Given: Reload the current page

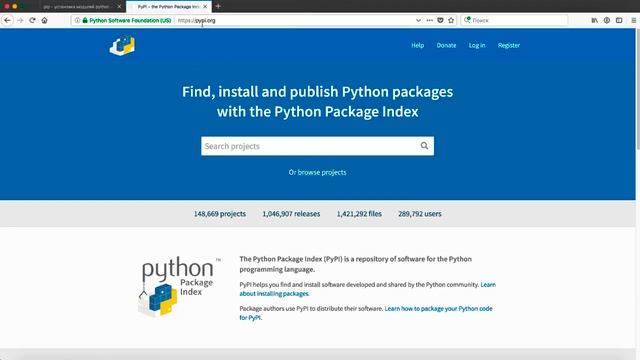Looking at the screenshot, I should tap(32, 20).
